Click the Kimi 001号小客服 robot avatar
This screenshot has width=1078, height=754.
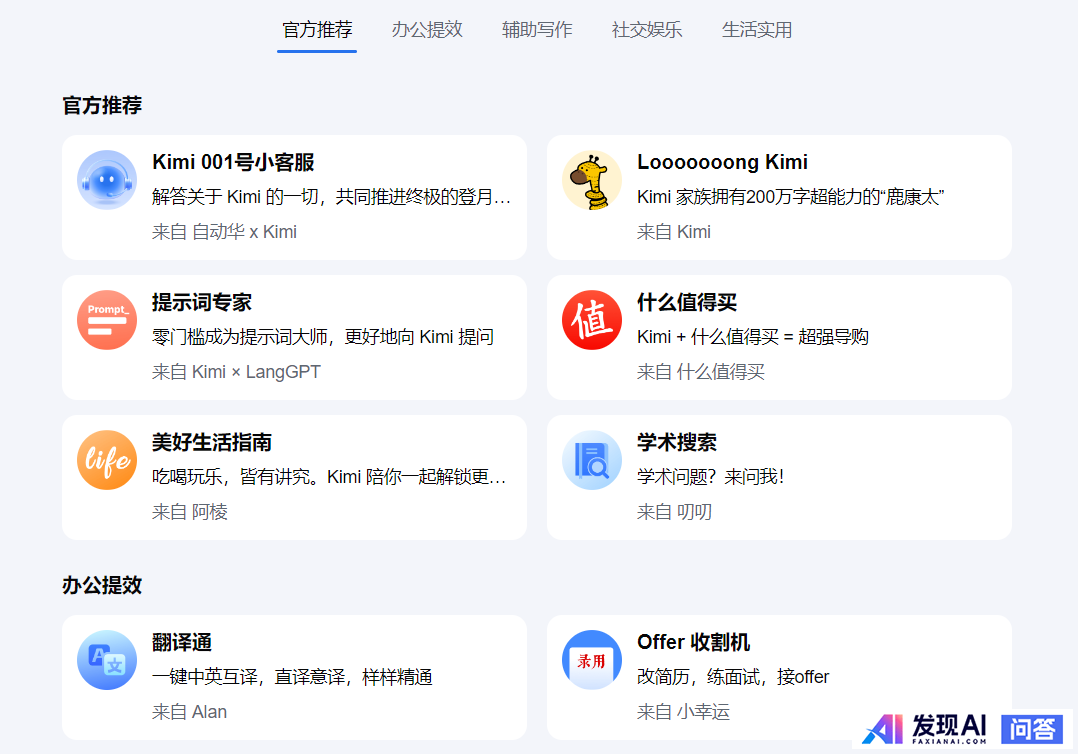tap(107, 180)
